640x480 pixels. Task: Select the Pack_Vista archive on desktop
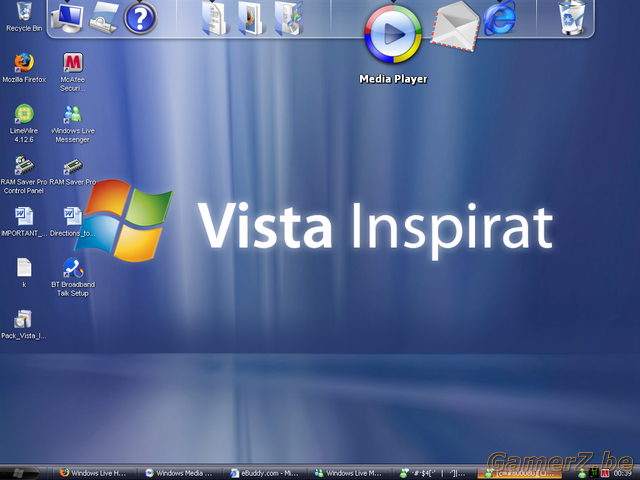point(24,324)
